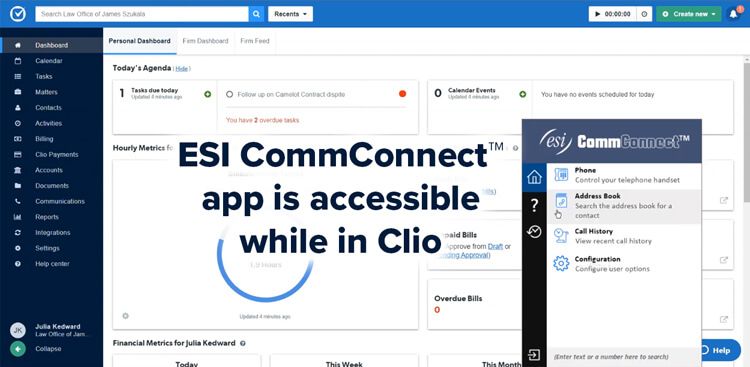750x367 pixels.
Task: Click the Financial Metrics info icon
Action: pos(243,344)
